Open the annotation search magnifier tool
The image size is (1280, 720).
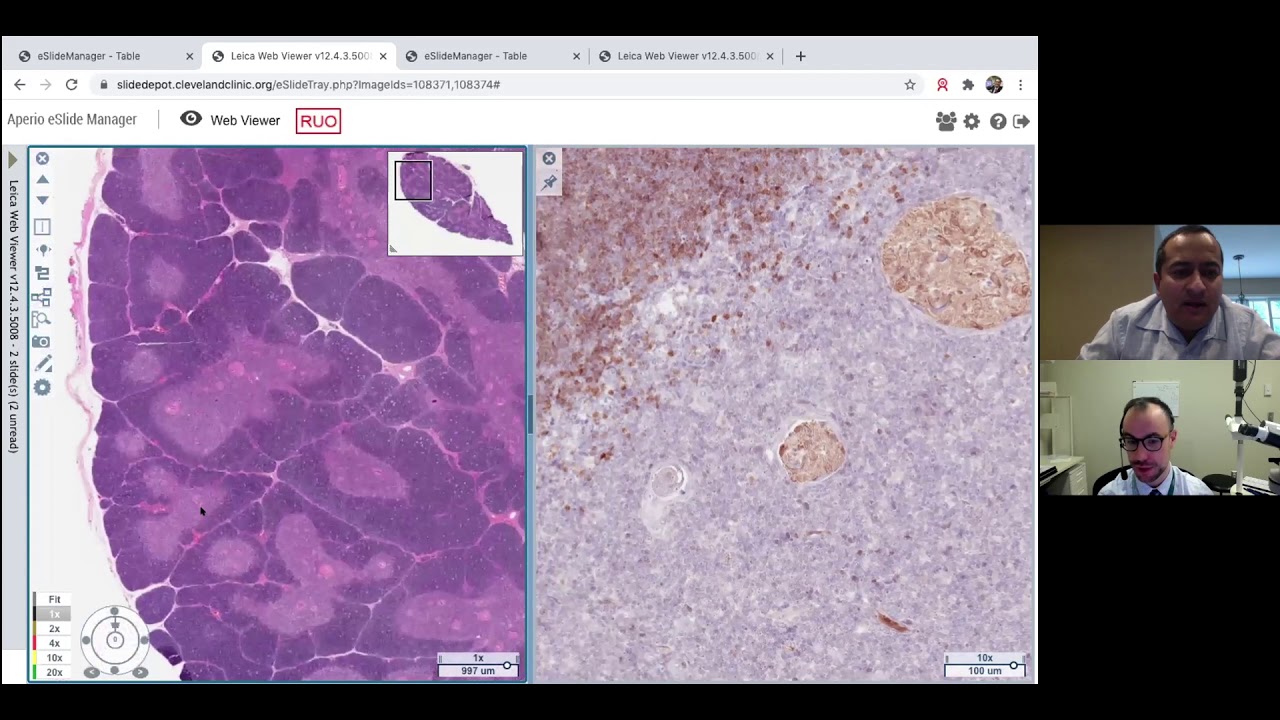(x=42, y=319)
